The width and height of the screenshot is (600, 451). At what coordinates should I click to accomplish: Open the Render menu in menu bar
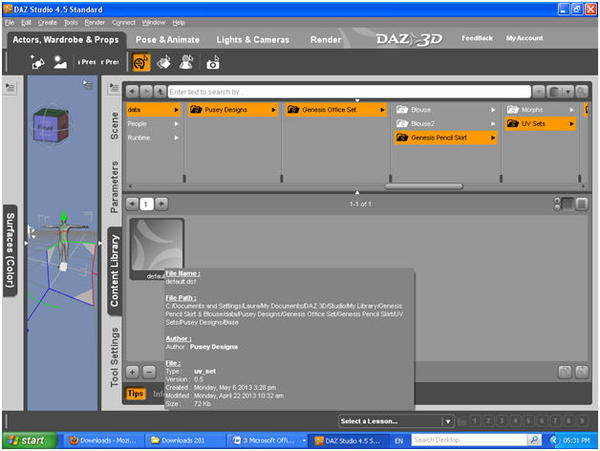pos(95,23)
